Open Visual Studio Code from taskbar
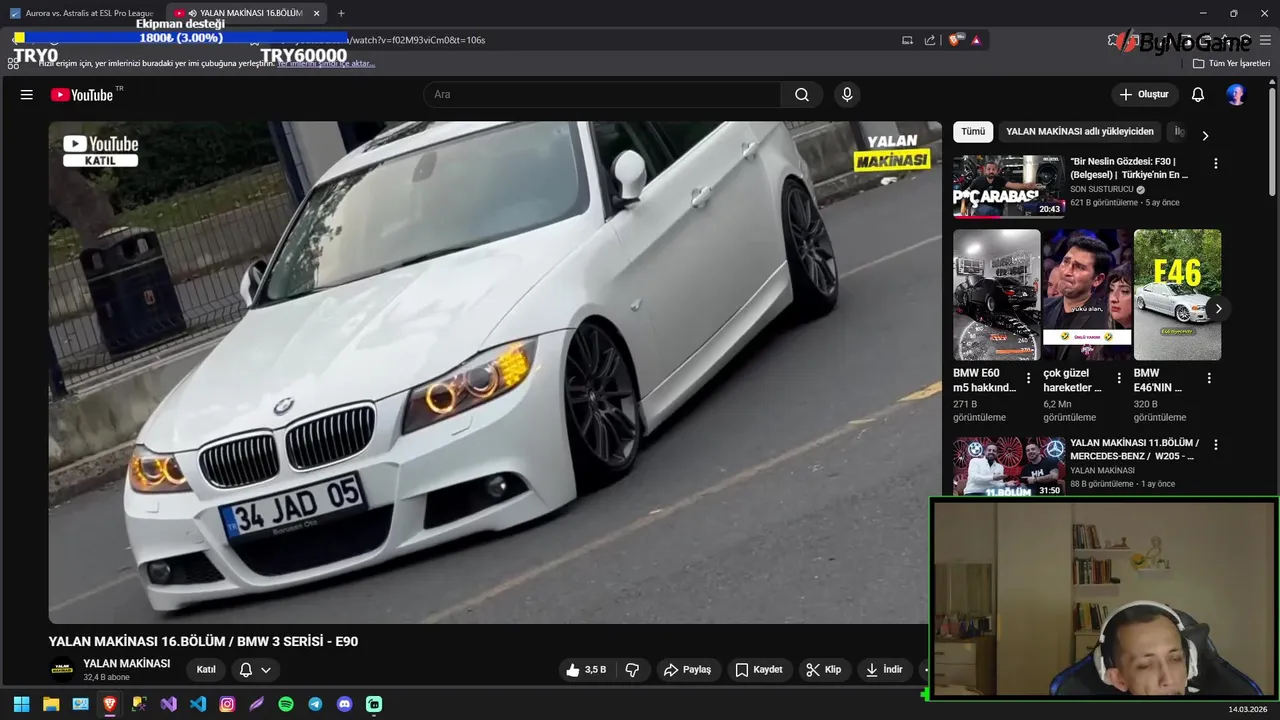 (x=198, y=704)
